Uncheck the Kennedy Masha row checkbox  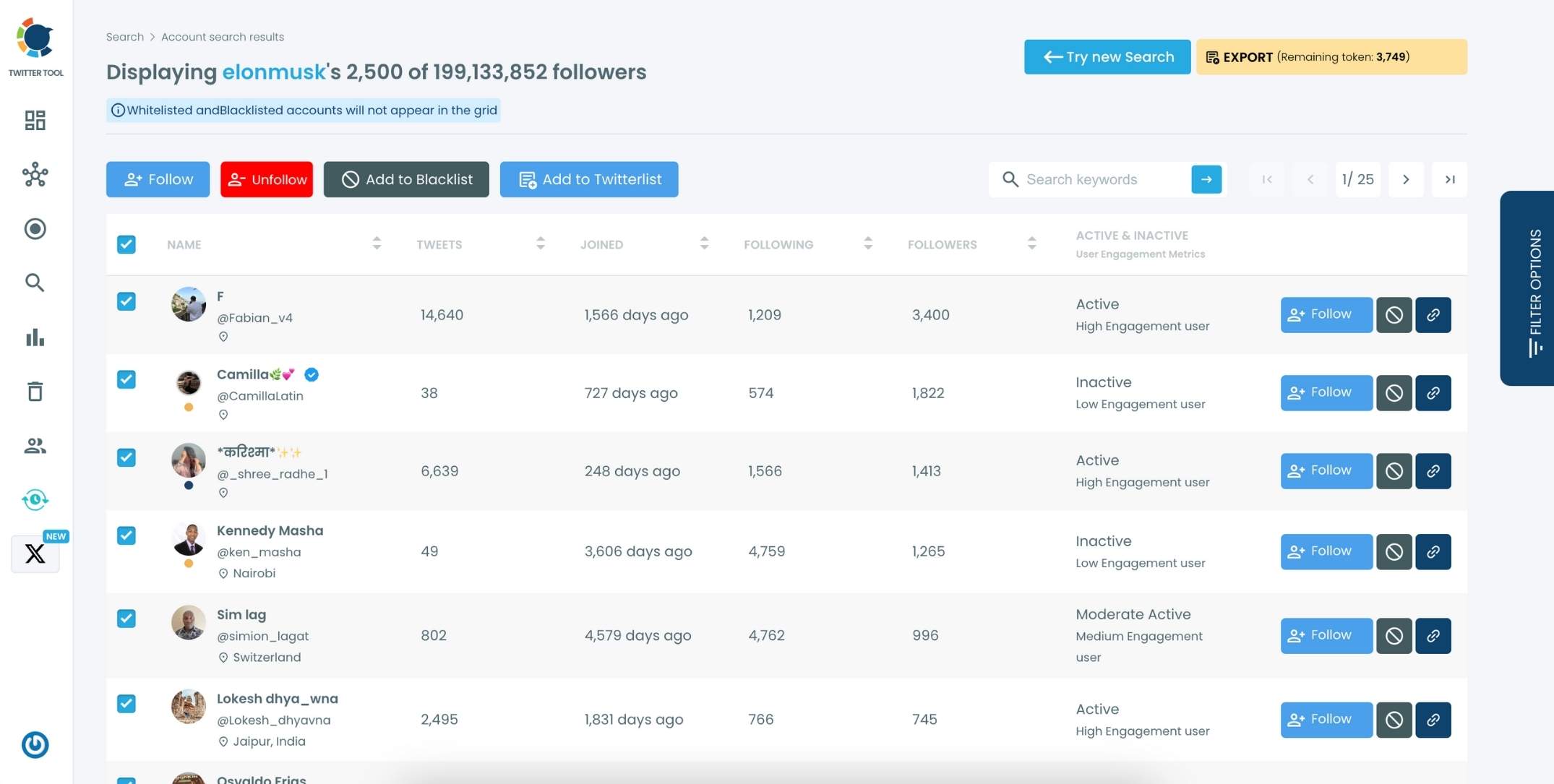tap(126, 535)
